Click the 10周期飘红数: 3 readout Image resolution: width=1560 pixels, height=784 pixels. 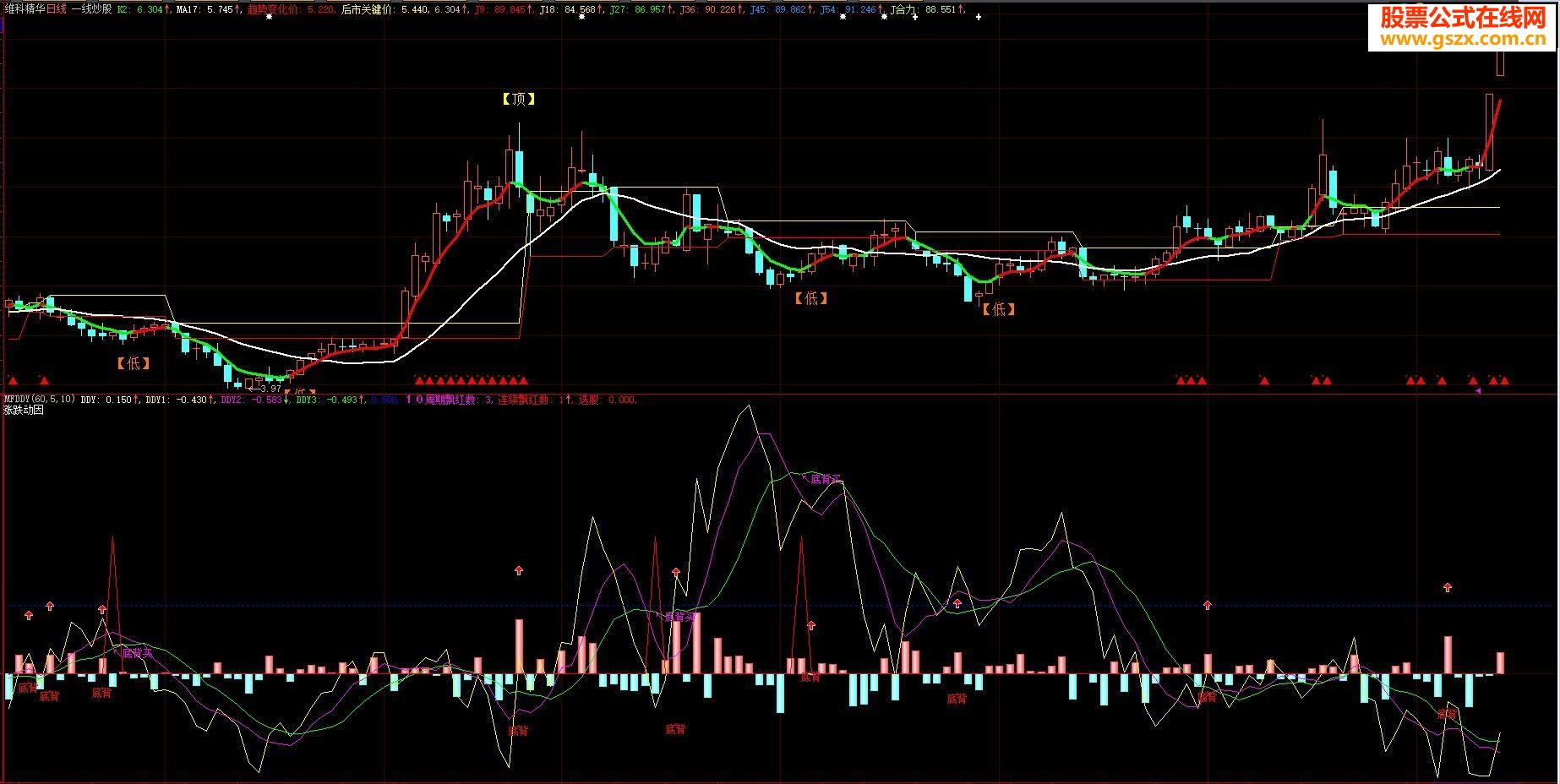pyautogui.click(x=449, y=400)
